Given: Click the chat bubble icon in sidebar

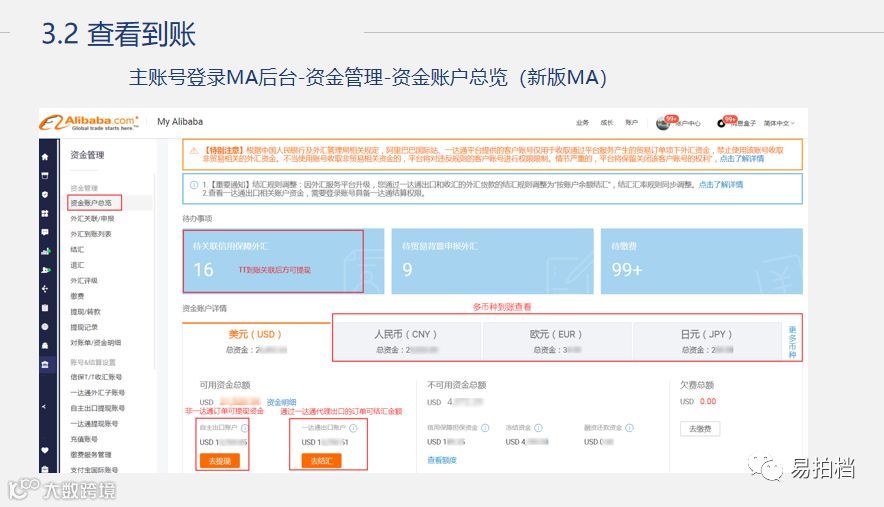Looking at the screenshot, I should [x=45, y=232].
